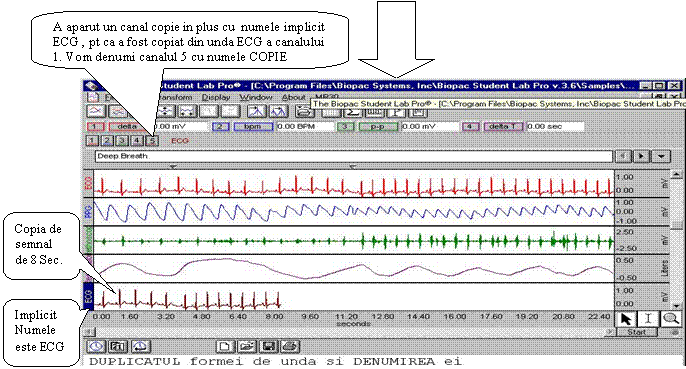Select the arrow pointer tool

click(626, 319)
